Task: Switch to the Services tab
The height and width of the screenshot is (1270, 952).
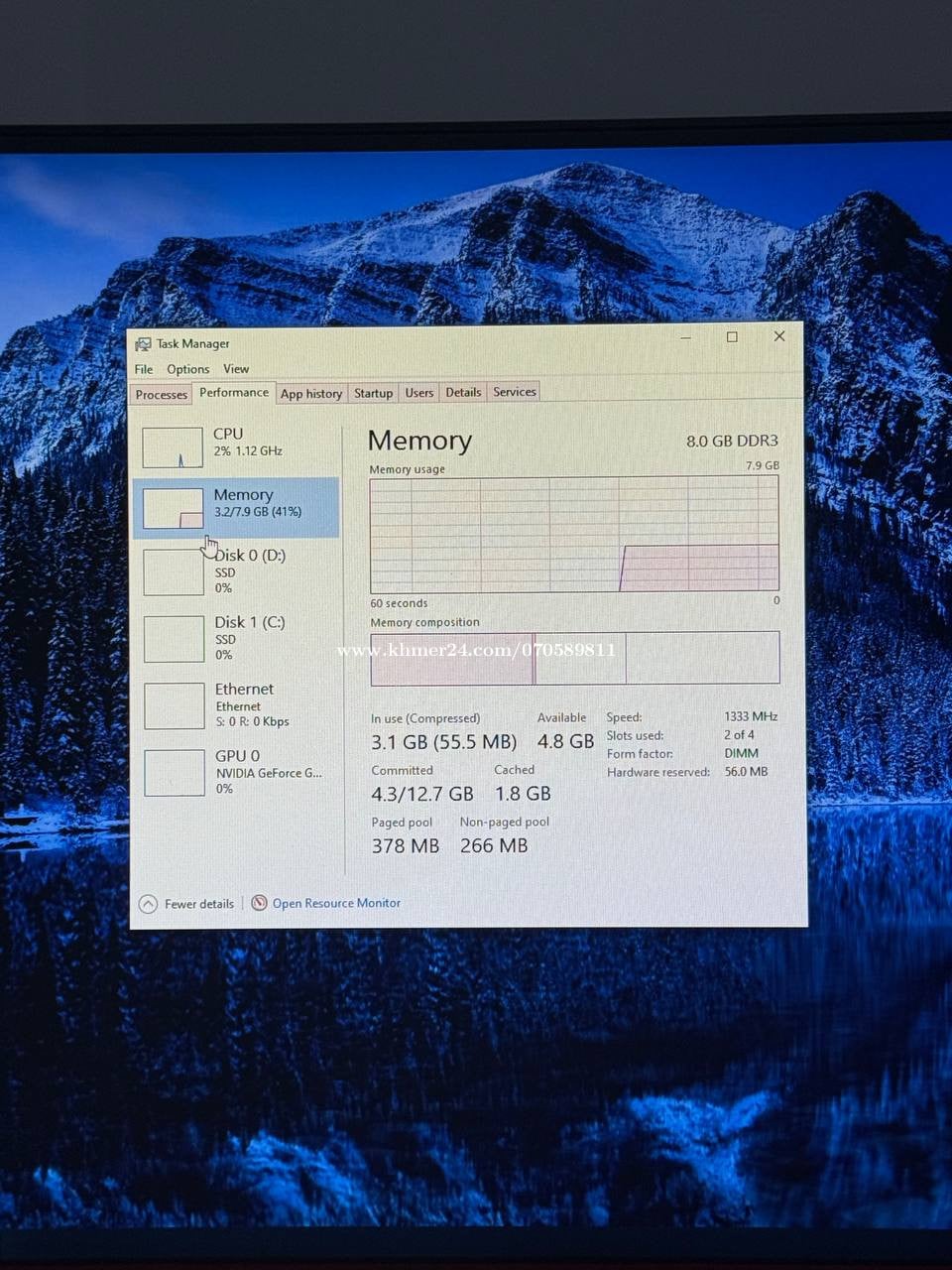Action: pyautogui.click(x=515, y=392)
